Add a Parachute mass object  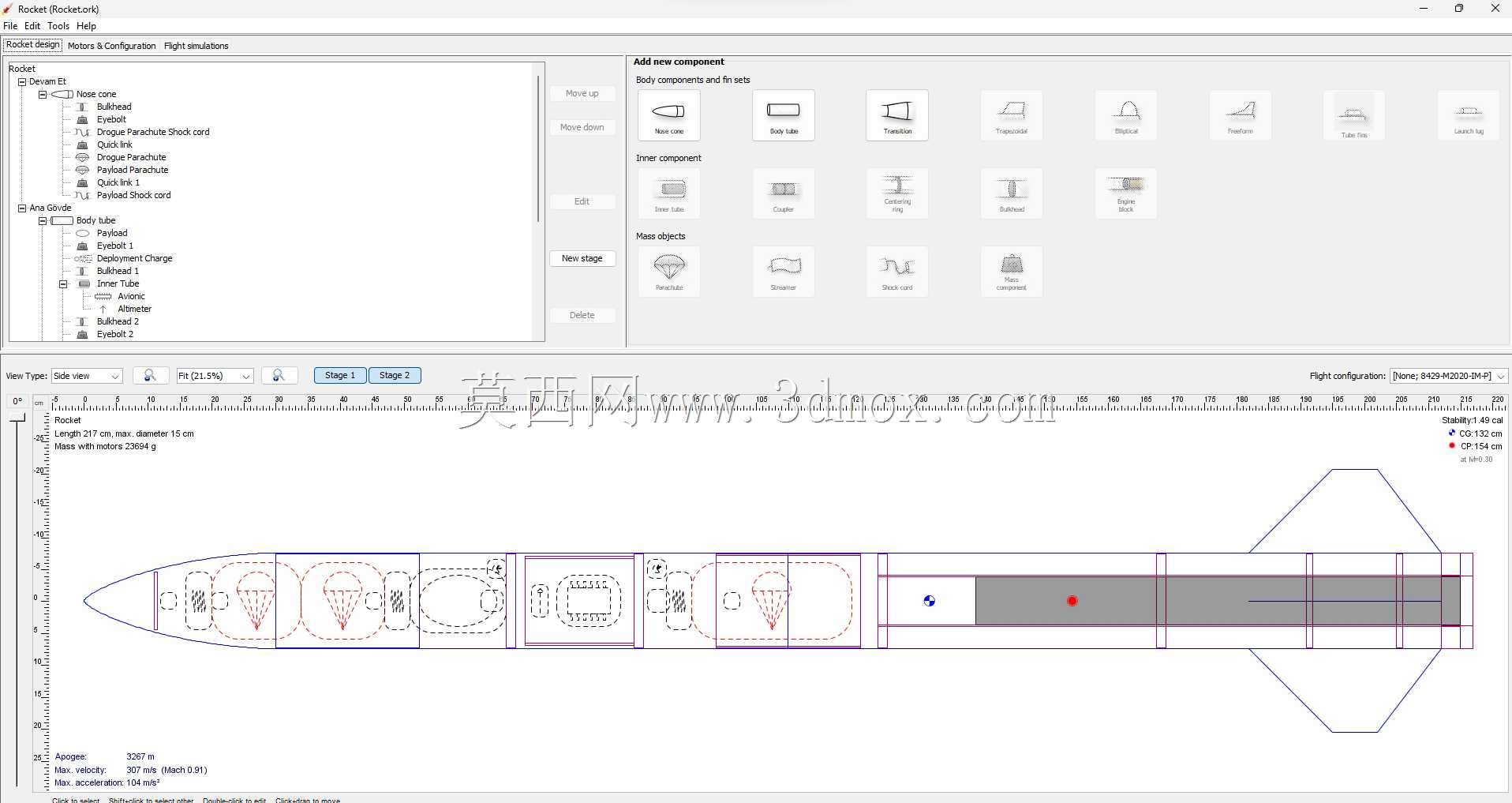pos(669,272)
